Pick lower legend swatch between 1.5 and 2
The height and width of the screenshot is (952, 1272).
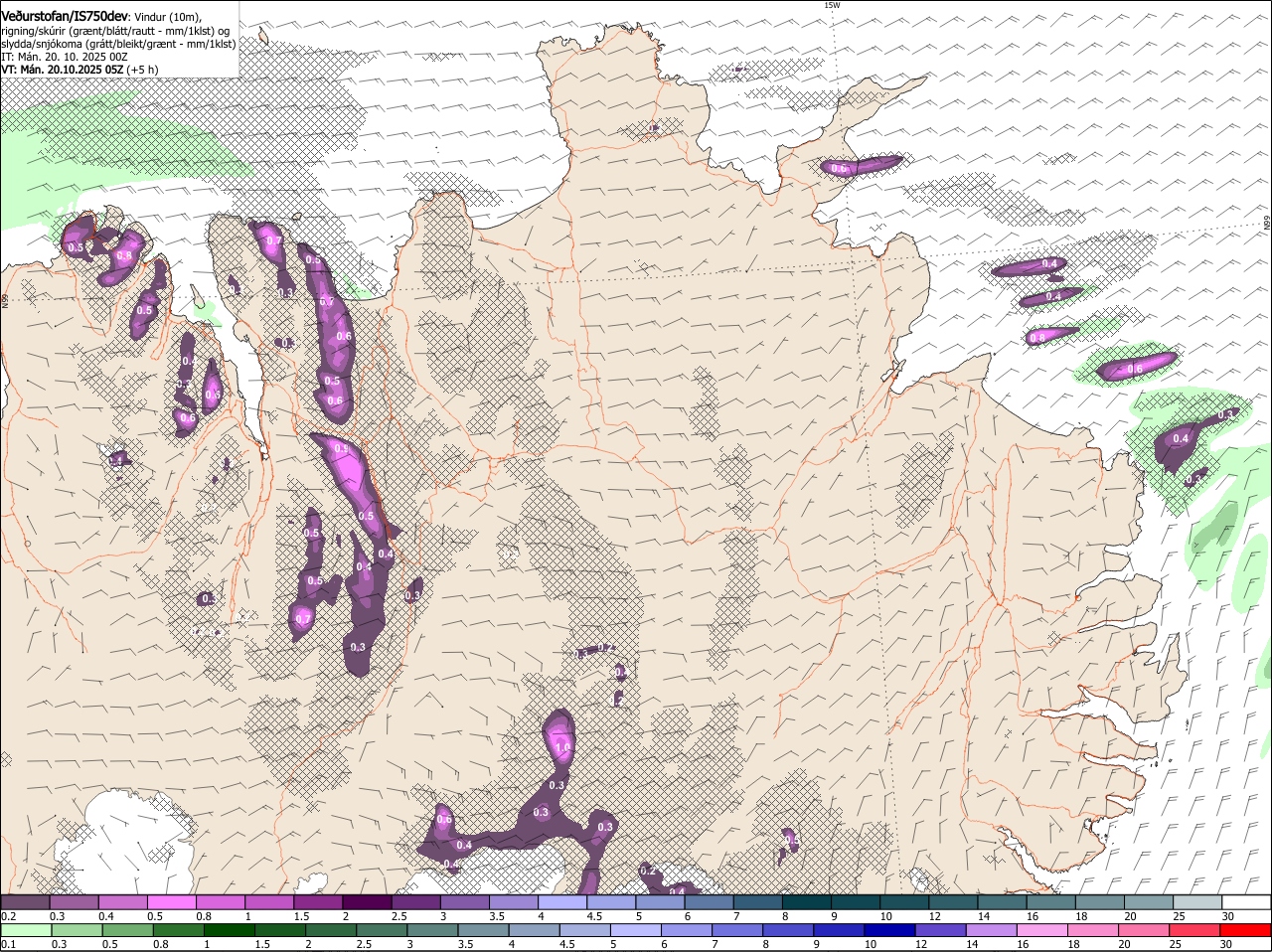tap(280, 930)
